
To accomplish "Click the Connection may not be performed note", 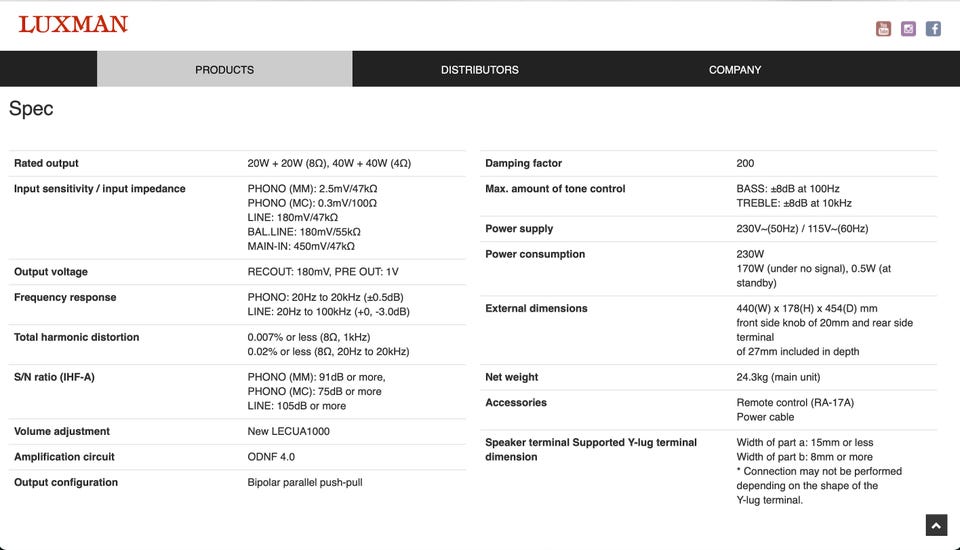I will [819, 486].
